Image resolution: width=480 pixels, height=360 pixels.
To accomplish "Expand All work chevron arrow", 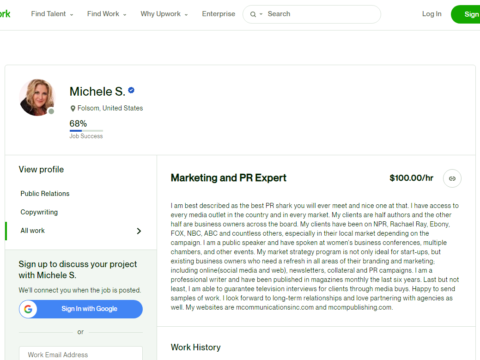I will point(139,231).
